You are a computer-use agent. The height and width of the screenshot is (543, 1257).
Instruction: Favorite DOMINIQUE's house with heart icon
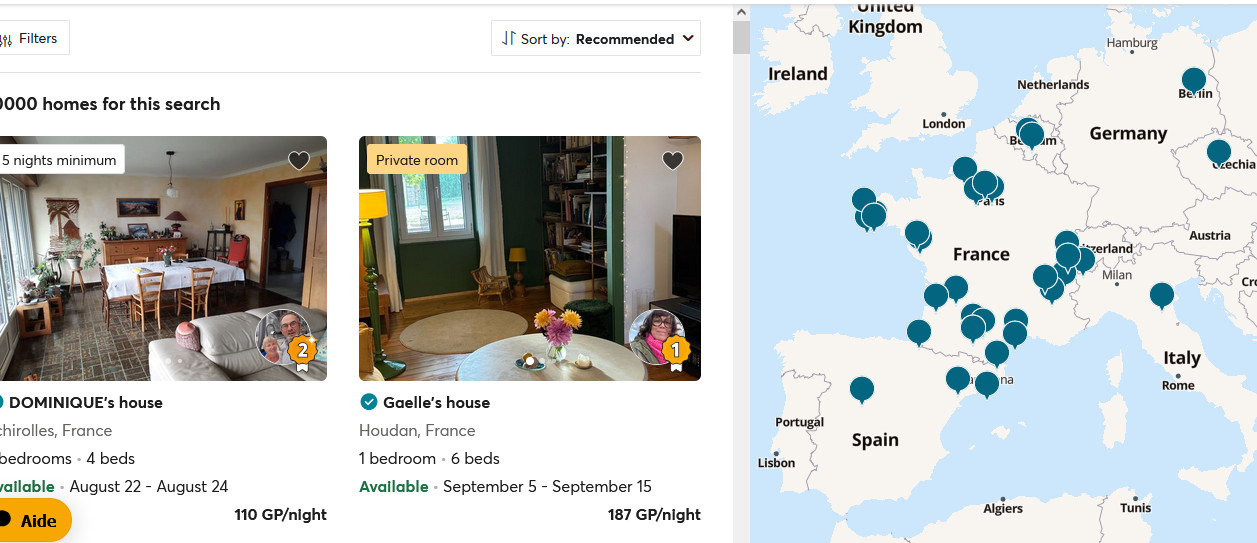coord(299,160)
